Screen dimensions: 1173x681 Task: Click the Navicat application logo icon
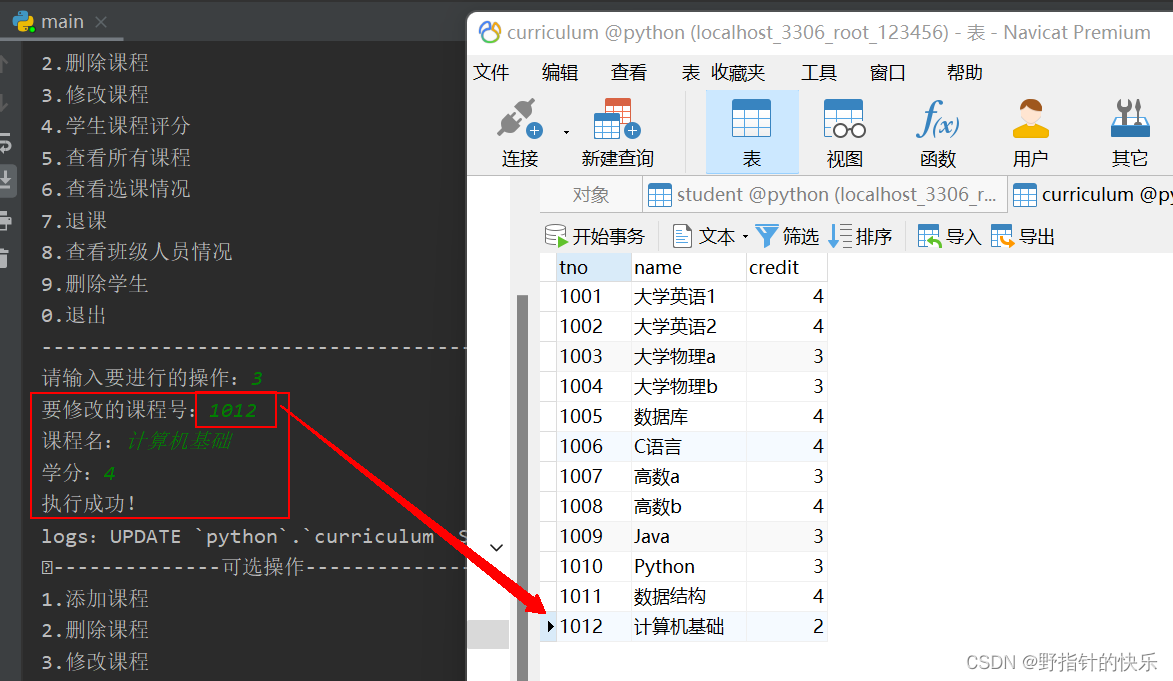pyautogui.click(x=489, y=32)
